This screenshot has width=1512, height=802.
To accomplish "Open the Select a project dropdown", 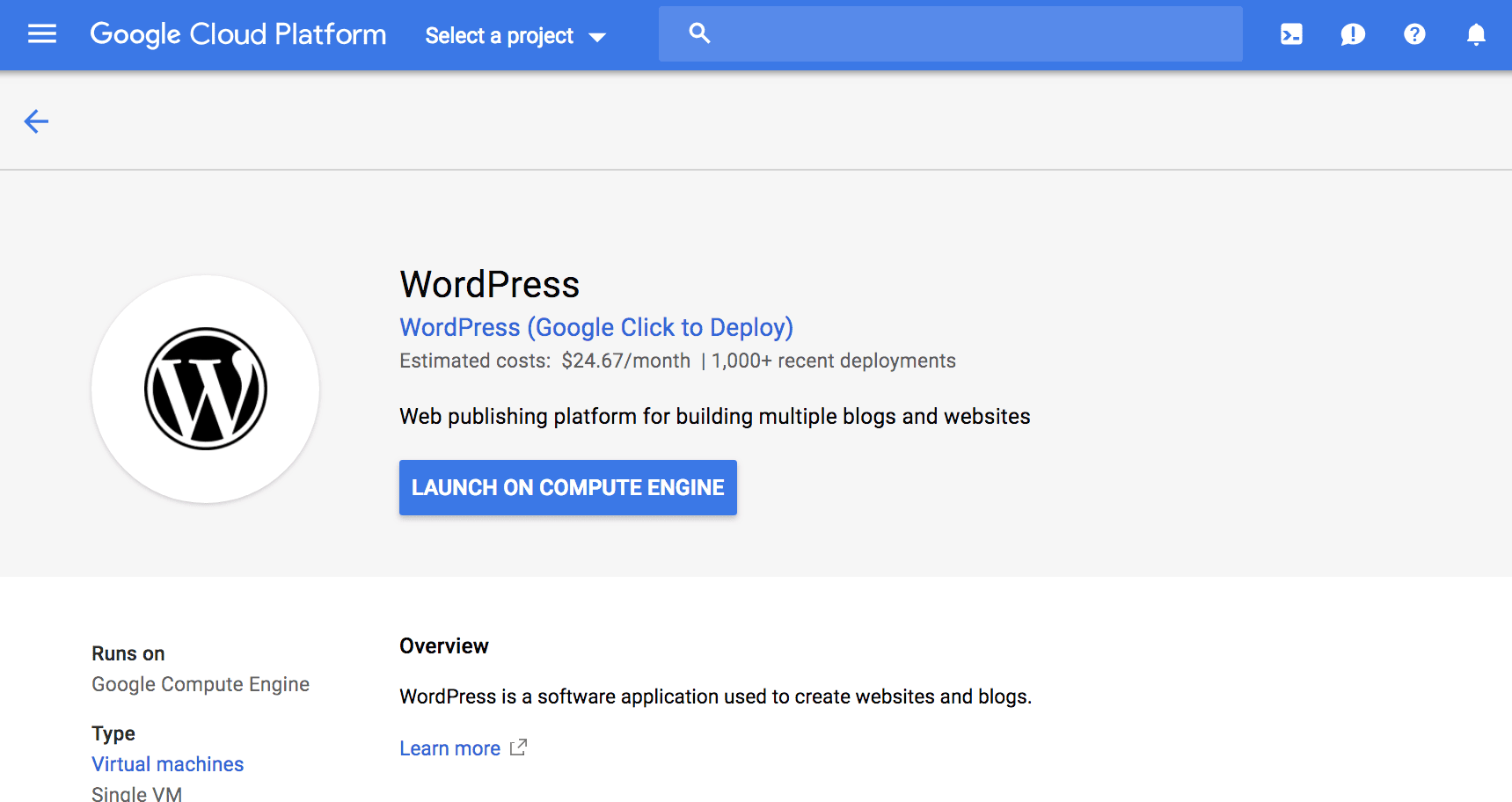I will [x=515, y=36].
